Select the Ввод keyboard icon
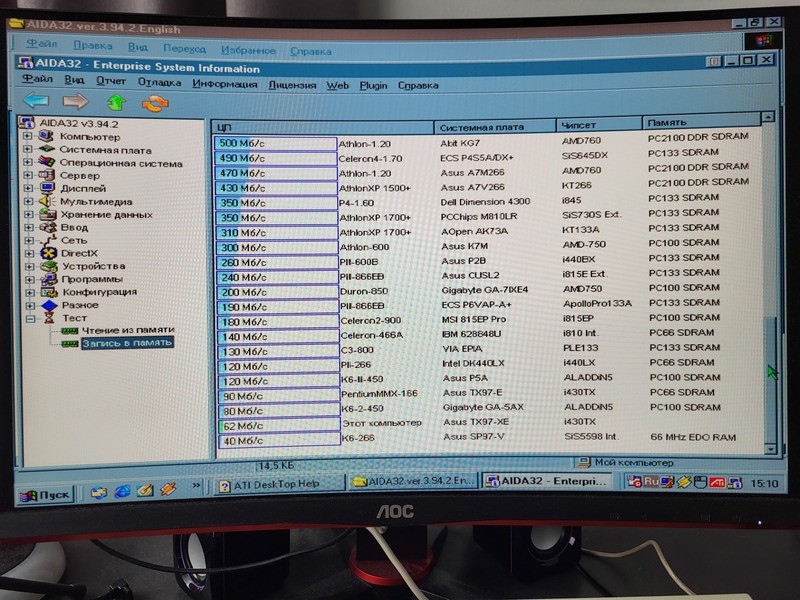 pyautogui.click(x=47, y=227)
